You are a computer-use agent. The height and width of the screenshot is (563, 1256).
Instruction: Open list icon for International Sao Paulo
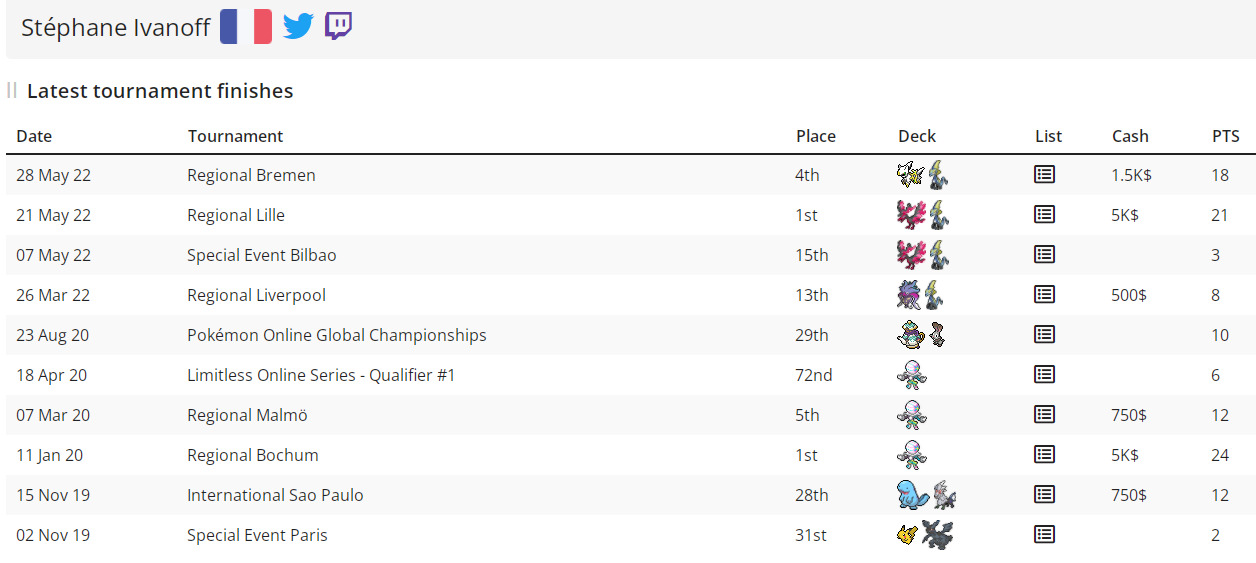(1044, 495)
